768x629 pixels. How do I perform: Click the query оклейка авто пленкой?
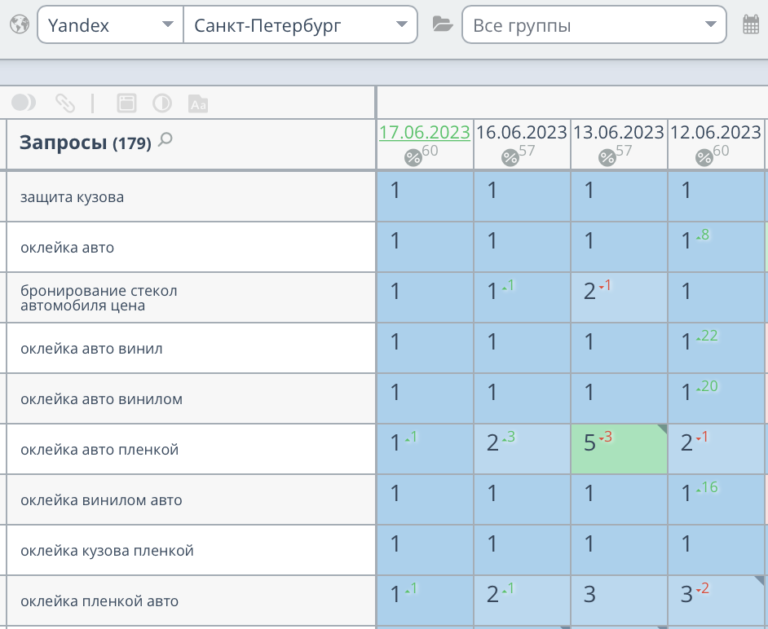pos(99,449)
